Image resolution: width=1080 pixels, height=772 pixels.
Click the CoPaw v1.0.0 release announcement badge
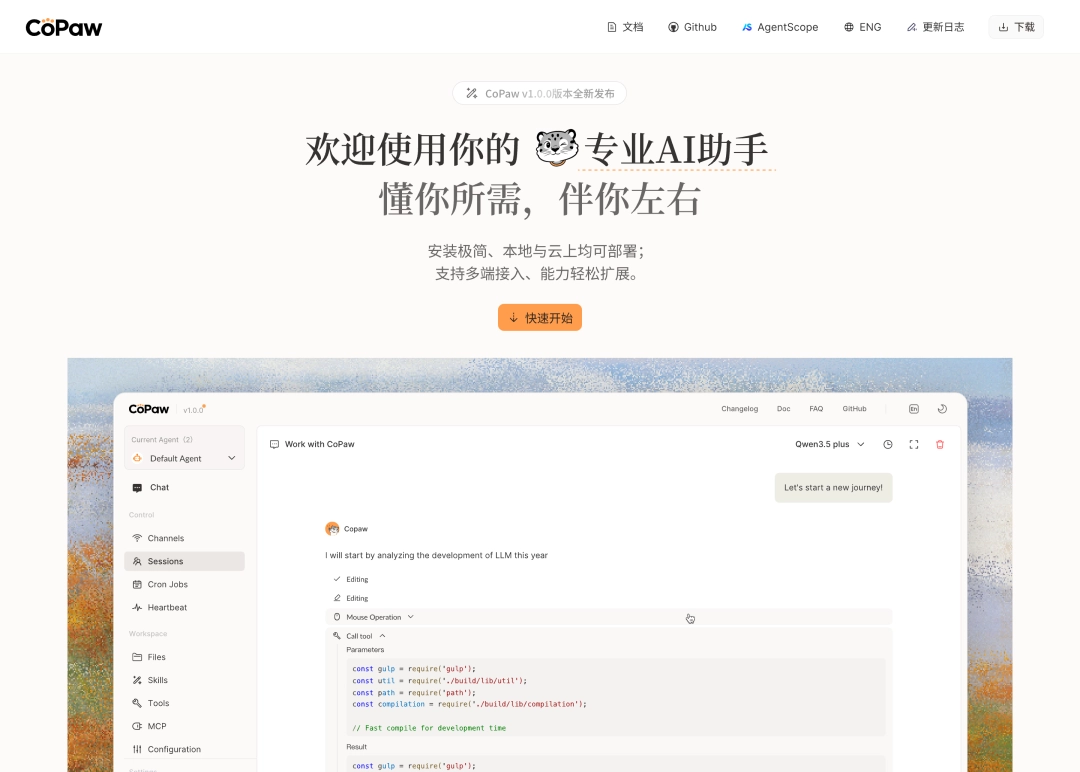(540, 93)
